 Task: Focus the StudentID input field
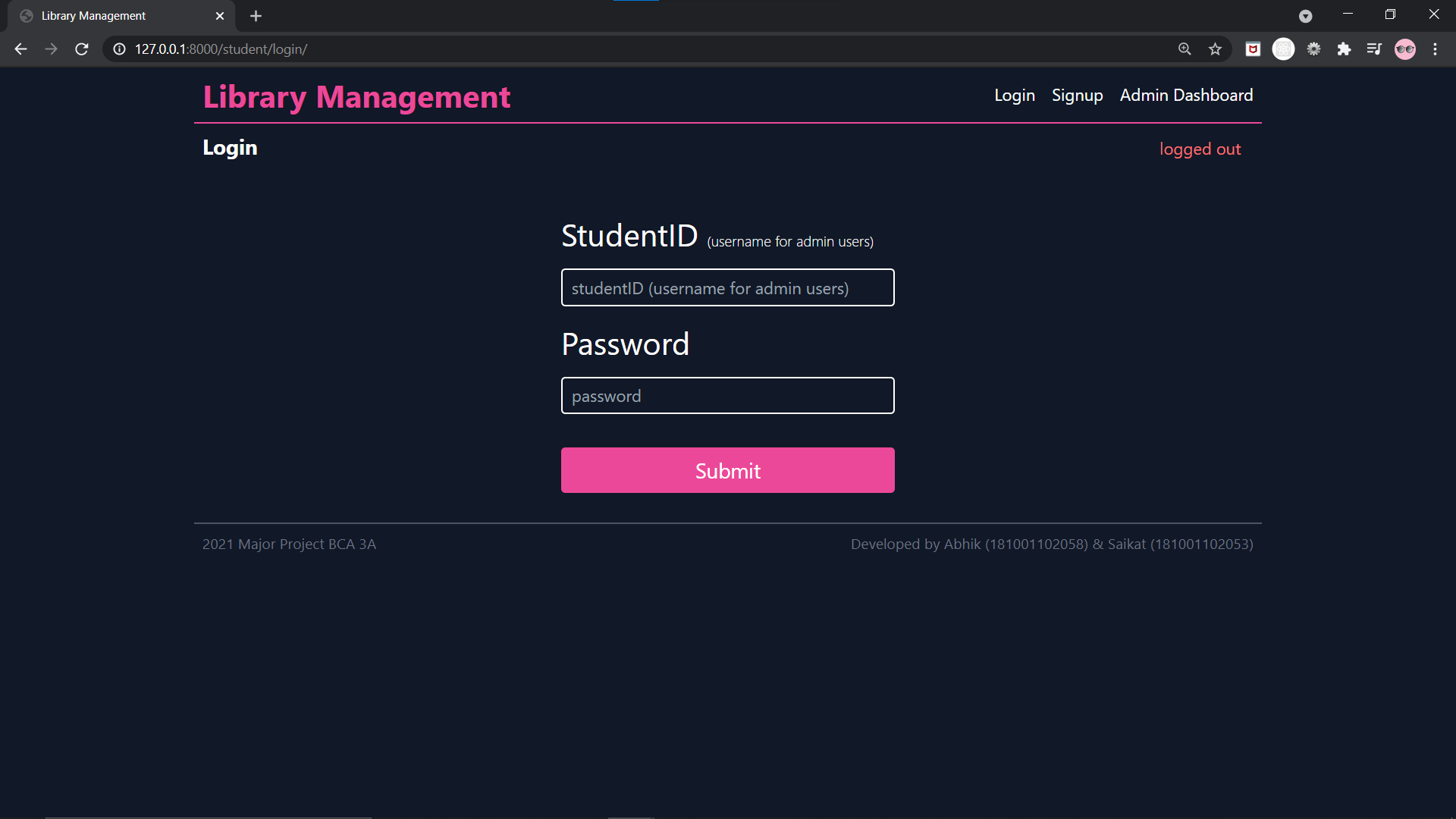point(727,288)
